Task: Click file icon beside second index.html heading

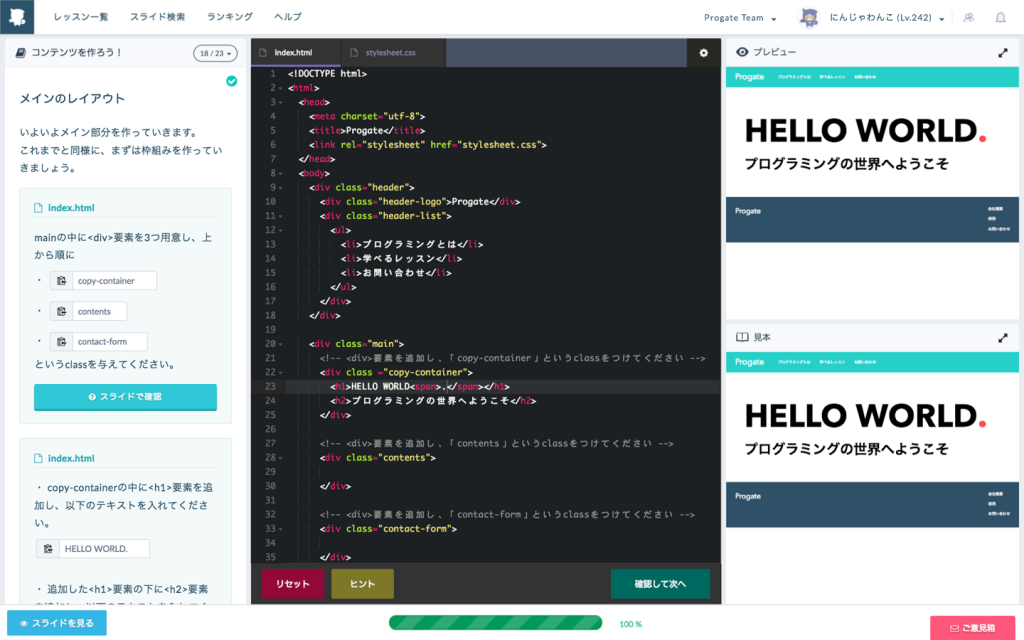Action: pyautogui.click(x=38, y=458)
